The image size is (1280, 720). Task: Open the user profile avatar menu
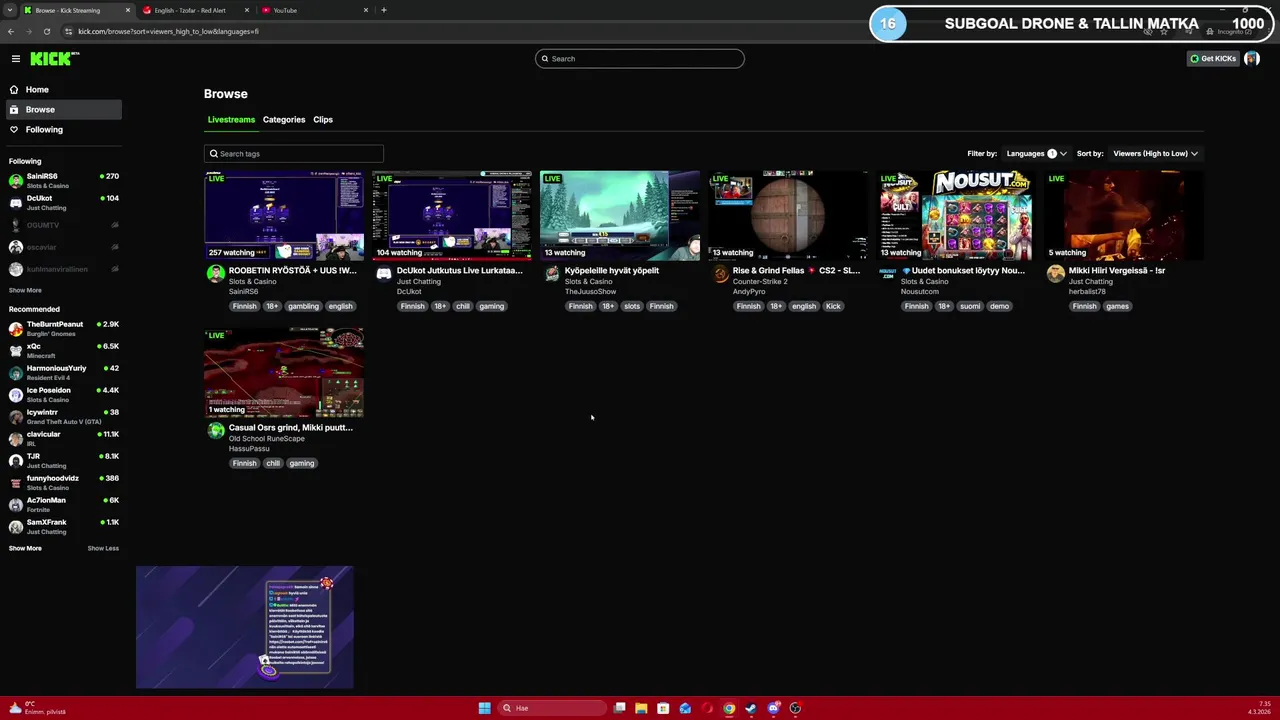point(1252,59)
